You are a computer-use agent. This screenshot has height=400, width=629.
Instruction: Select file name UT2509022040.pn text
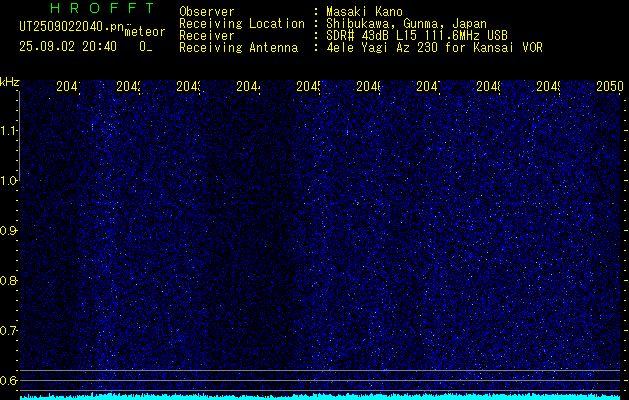(71, 26)
